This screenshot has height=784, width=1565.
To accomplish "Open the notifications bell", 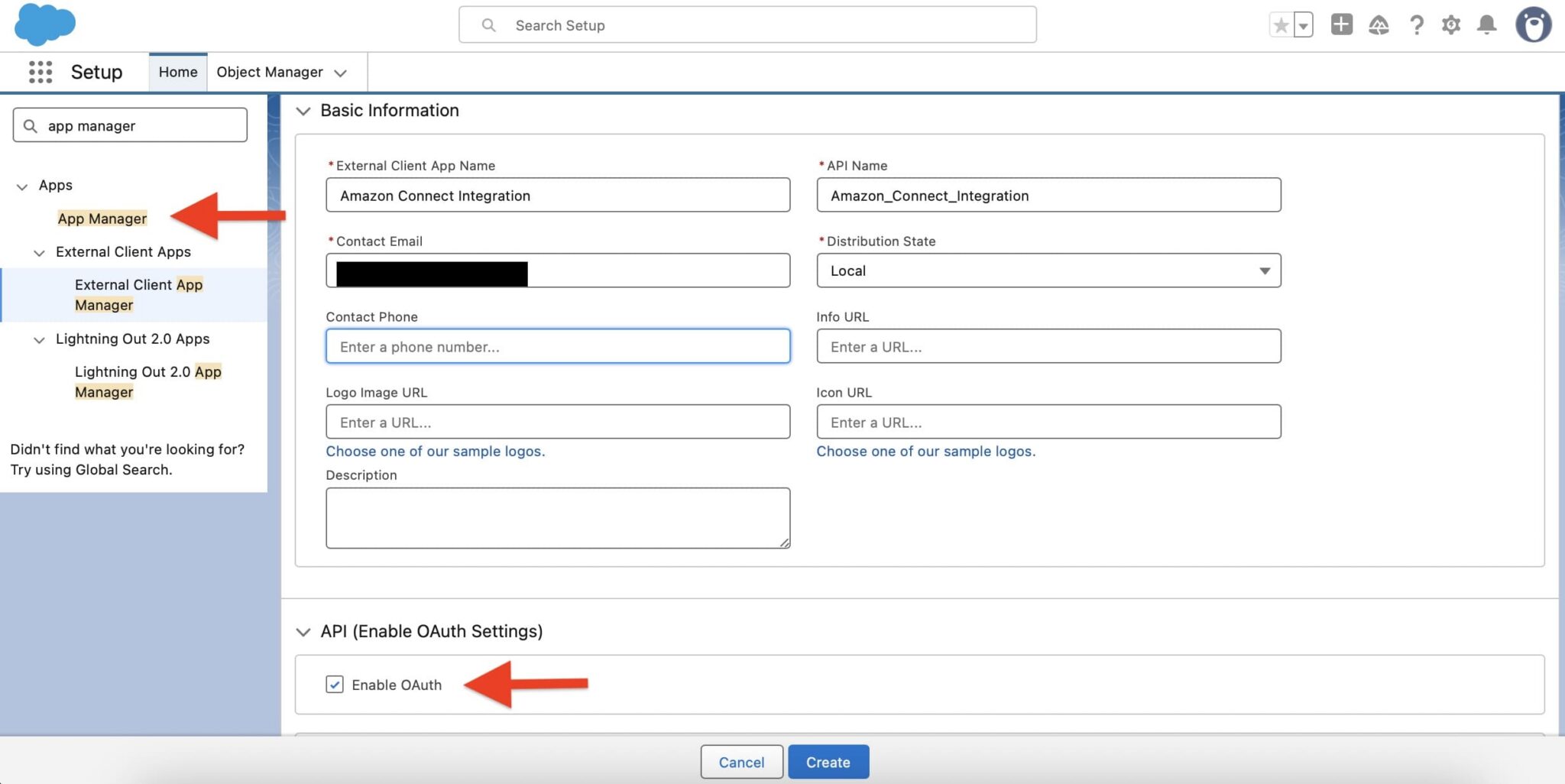I will pos(1486,25).
